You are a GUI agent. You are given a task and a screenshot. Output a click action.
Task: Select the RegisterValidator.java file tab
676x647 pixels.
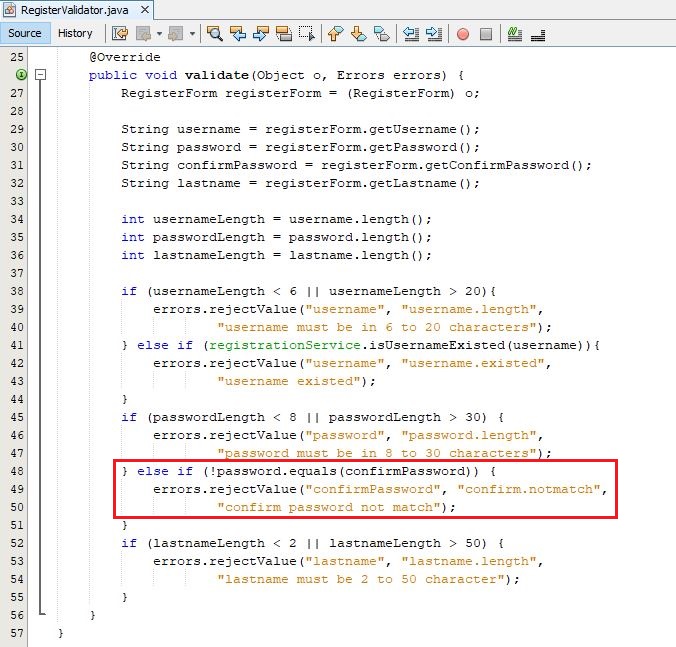pos(74,10)
